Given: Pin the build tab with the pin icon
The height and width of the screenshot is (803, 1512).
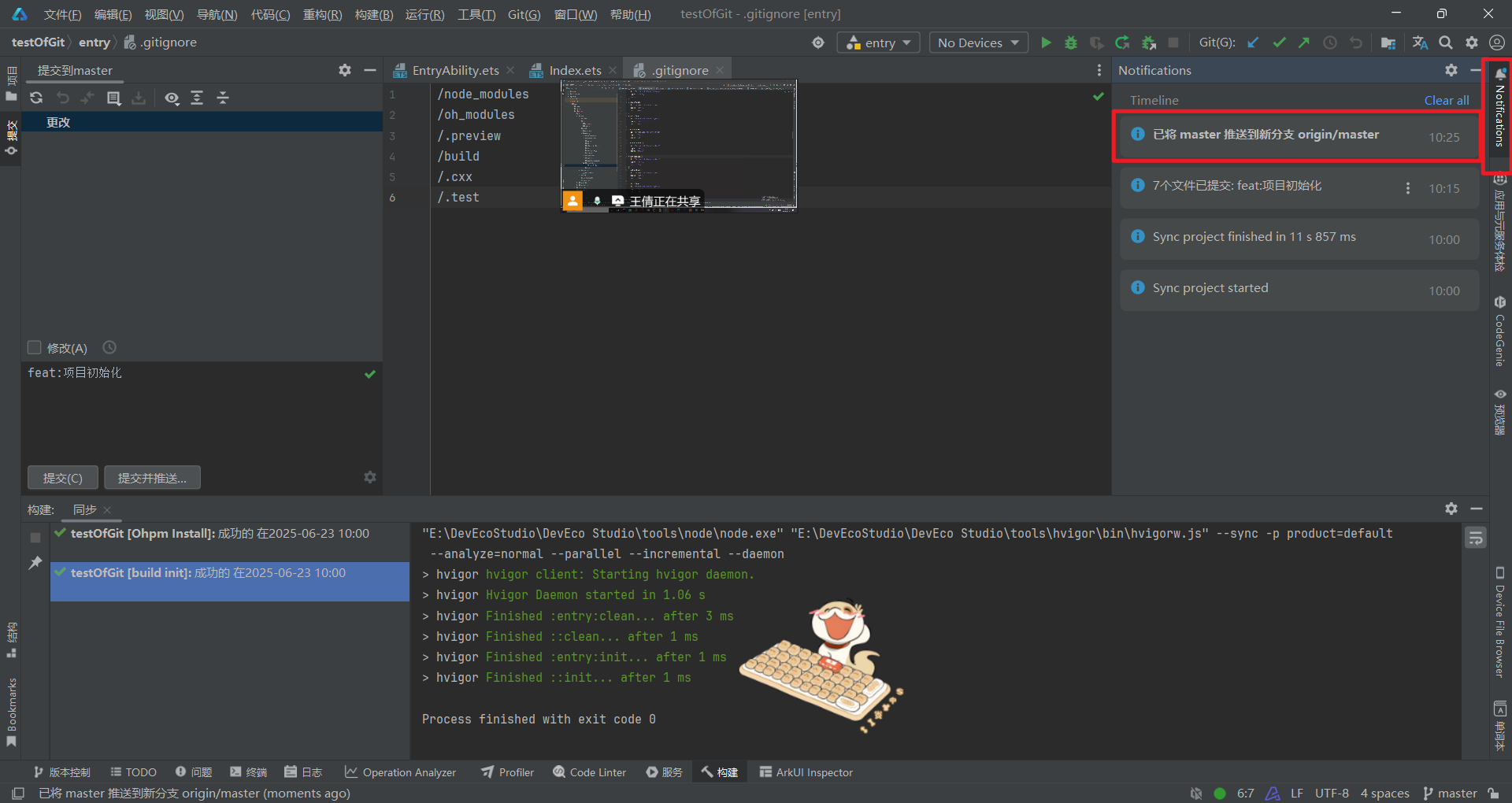Looking at the screenshot, I should (x=35, y=563).
